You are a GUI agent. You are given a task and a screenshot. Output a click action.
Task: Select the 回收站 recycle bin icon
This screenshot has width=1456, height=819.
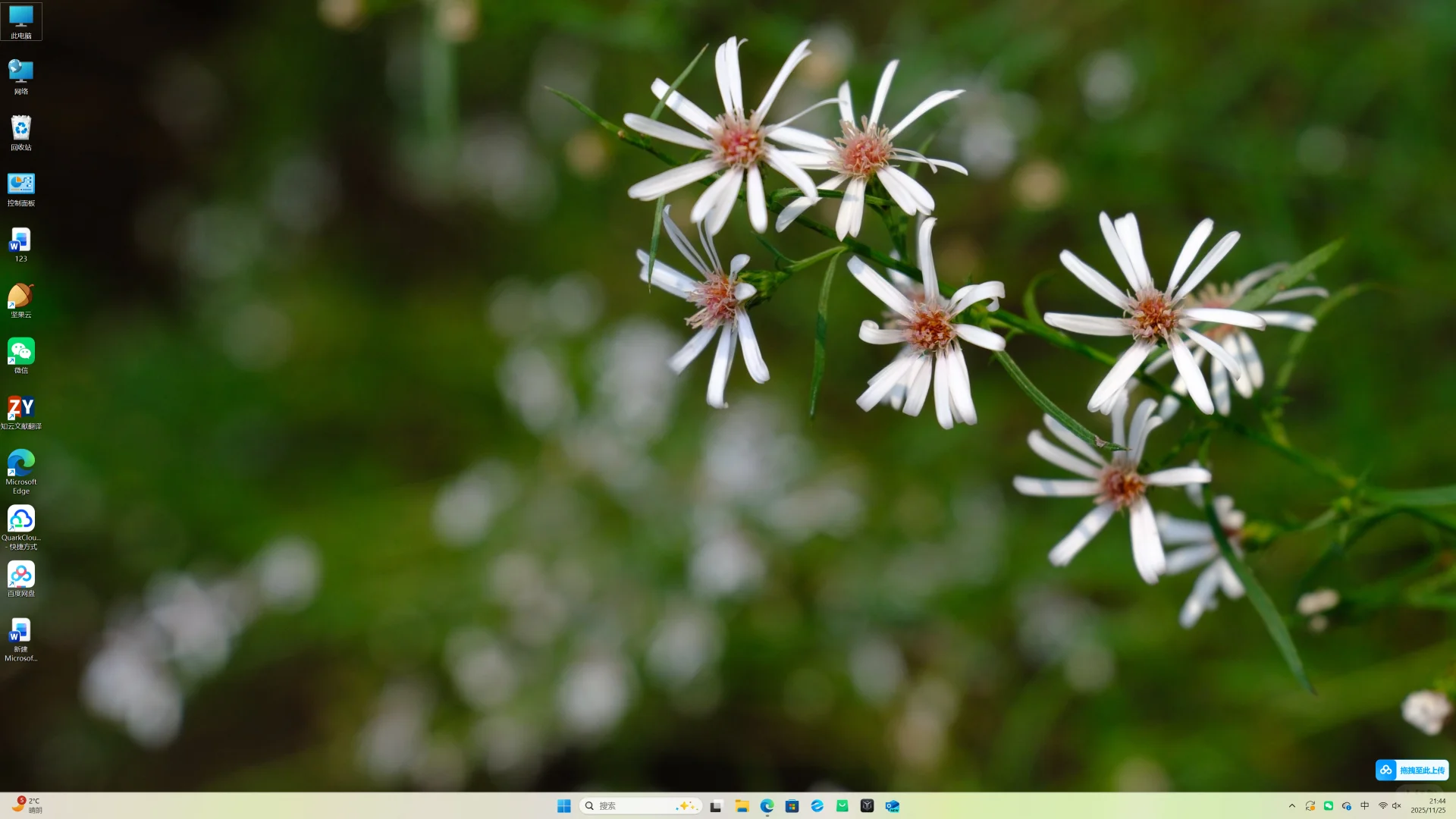coord(20,133)
